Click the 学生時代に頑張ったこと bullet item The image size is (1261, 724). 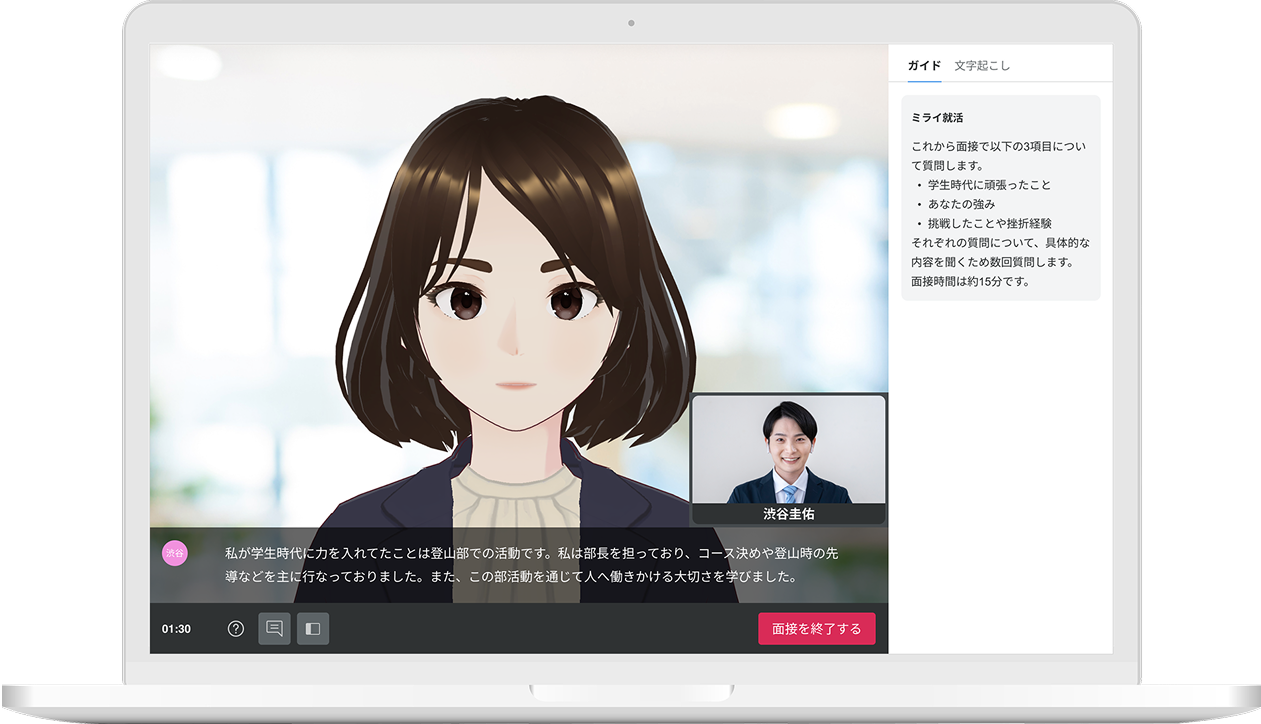989,185
